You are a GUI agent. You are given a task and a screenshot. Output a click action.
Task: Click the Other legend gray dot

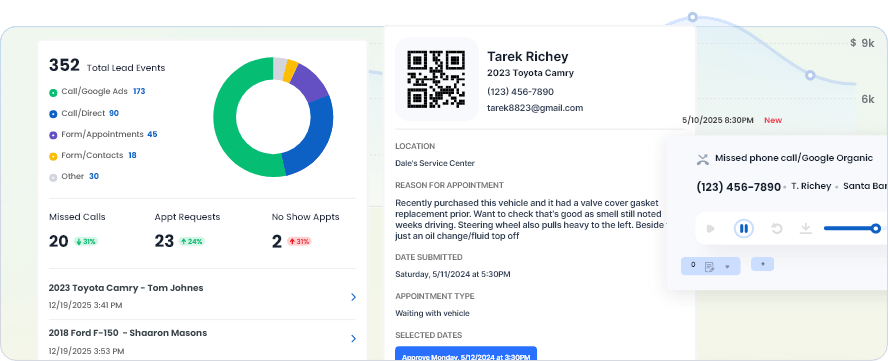tap(53, 177)
